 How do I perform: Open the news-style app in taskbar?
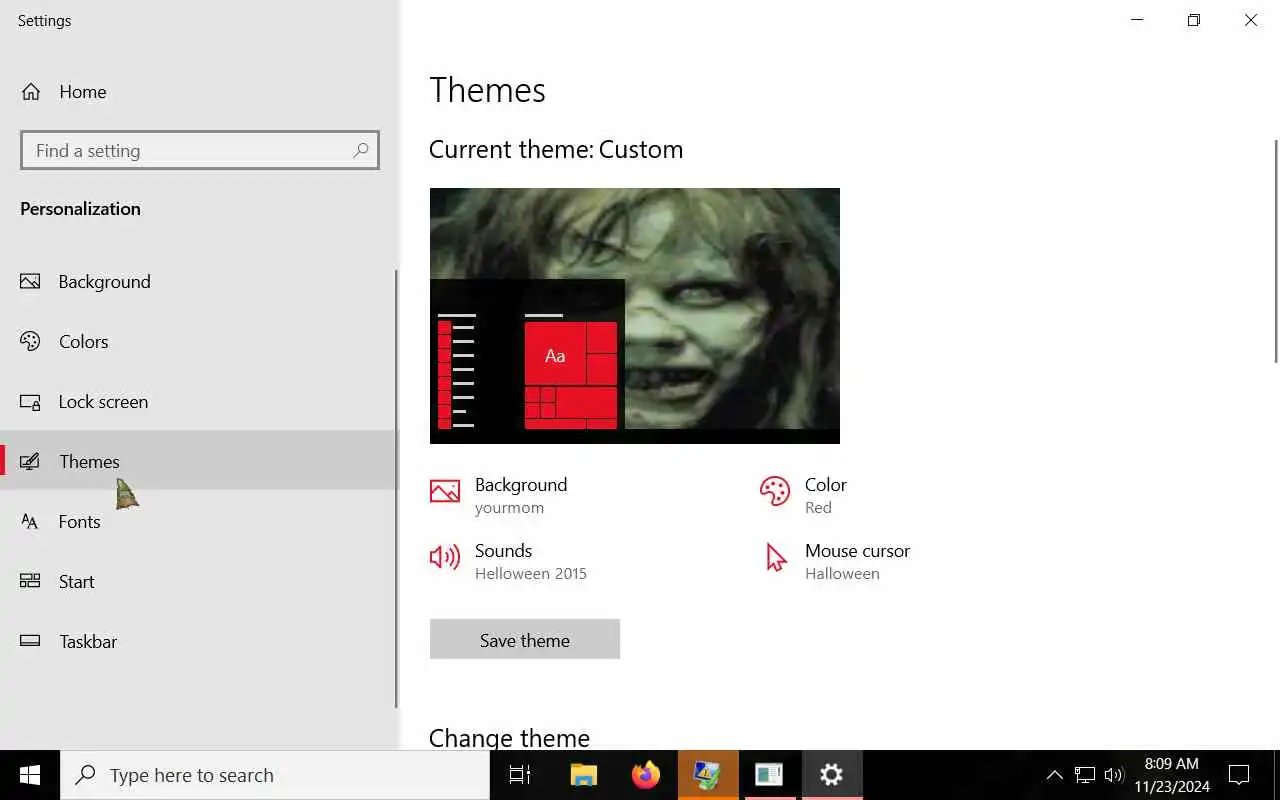(x=769, y=775)
